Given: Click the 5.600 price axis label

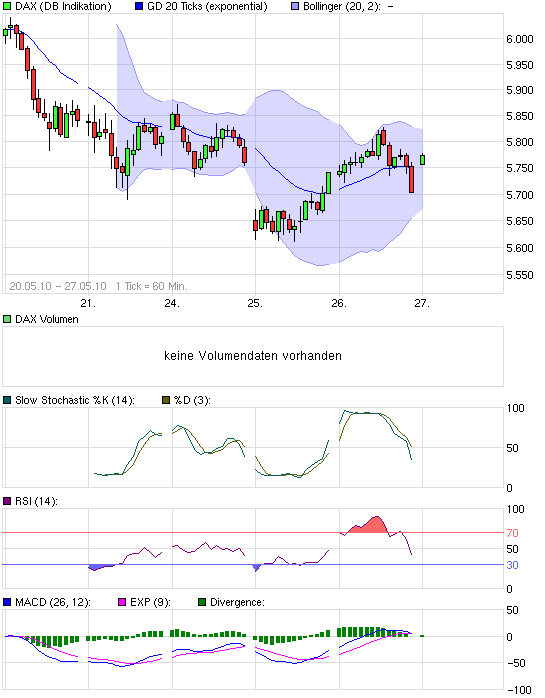Looking at the screenshot, I should pyautogui.click(x=520, y=248).
